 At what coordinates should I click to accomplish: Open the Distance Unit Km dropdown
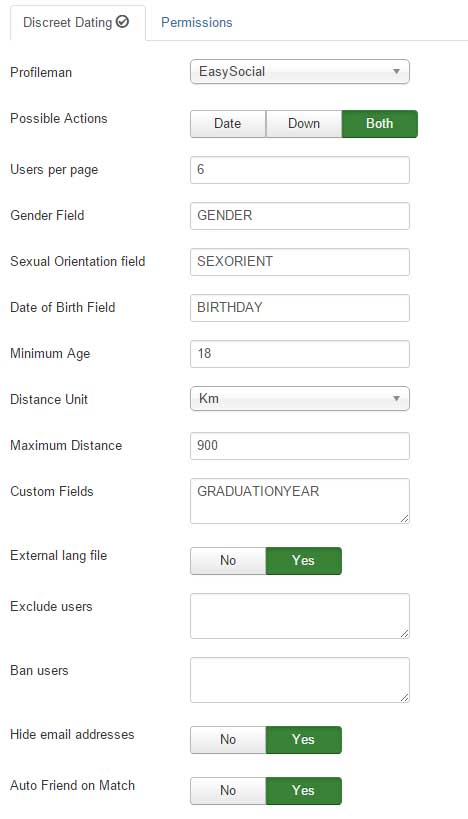pyautogui.click(x=300, y=399)
